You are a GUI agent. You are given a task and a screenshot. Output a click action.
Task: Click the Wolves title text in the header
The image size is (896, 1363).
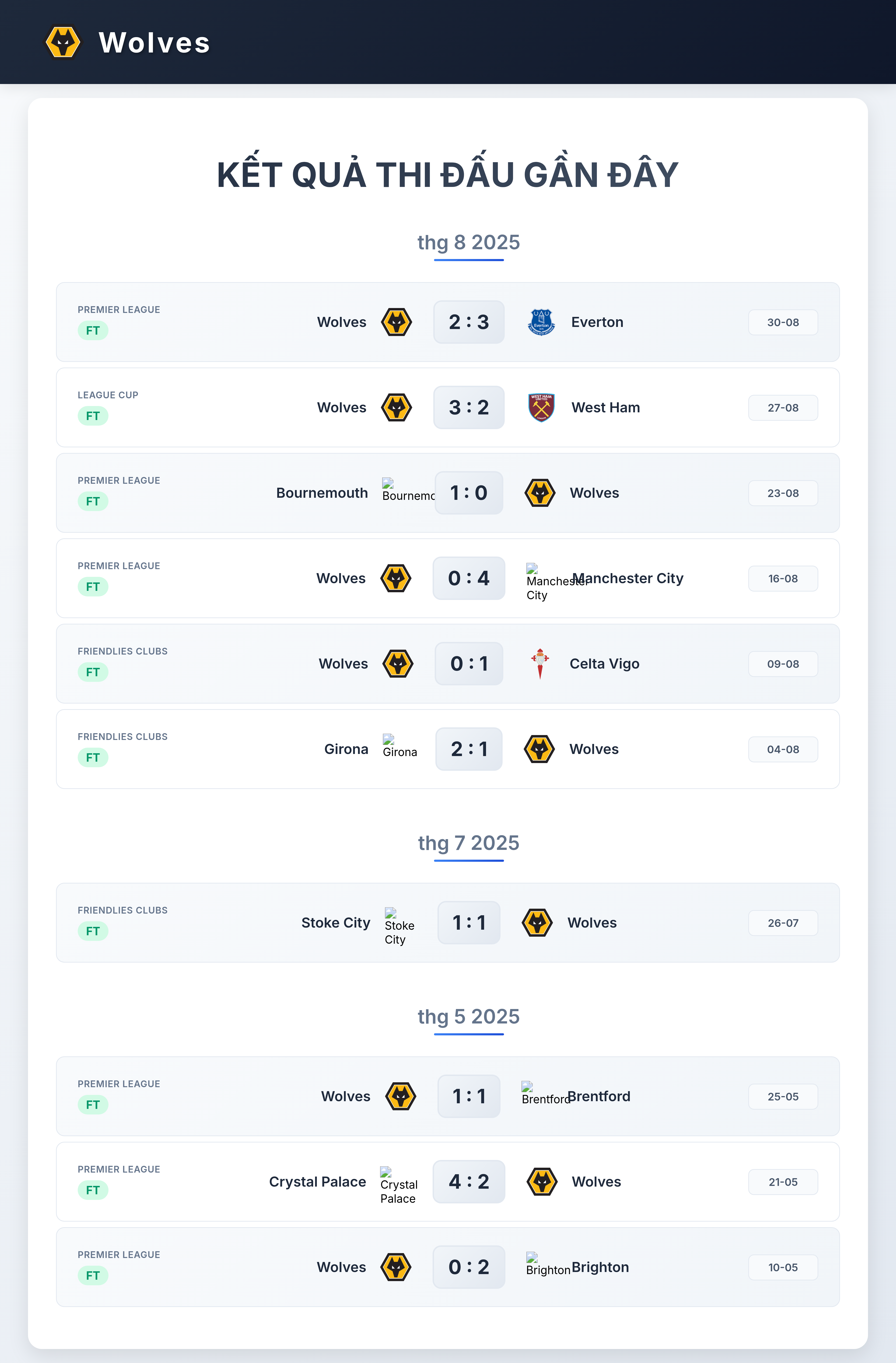(154, 42)
